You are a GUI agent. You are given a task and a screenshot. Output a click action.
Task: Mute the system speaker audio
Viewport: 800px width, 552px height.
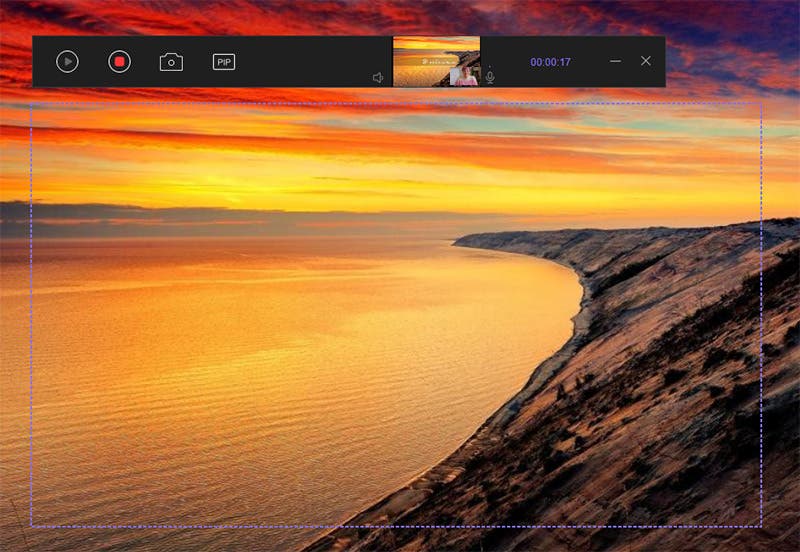378,78
